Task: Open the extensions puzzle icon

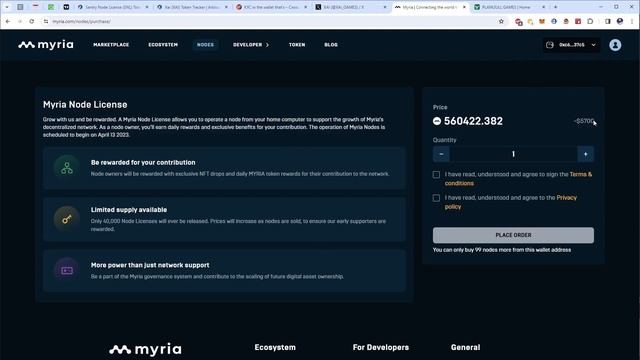Action: (x=590, y=22)
